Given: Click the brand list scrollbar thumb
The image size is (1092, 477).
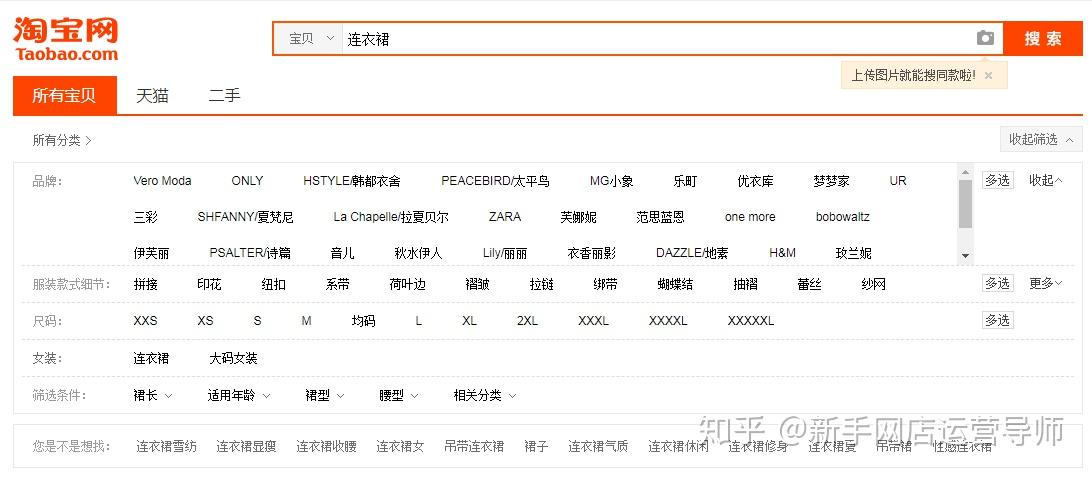Looking at the screenshot, I should [x=965, y=203].
